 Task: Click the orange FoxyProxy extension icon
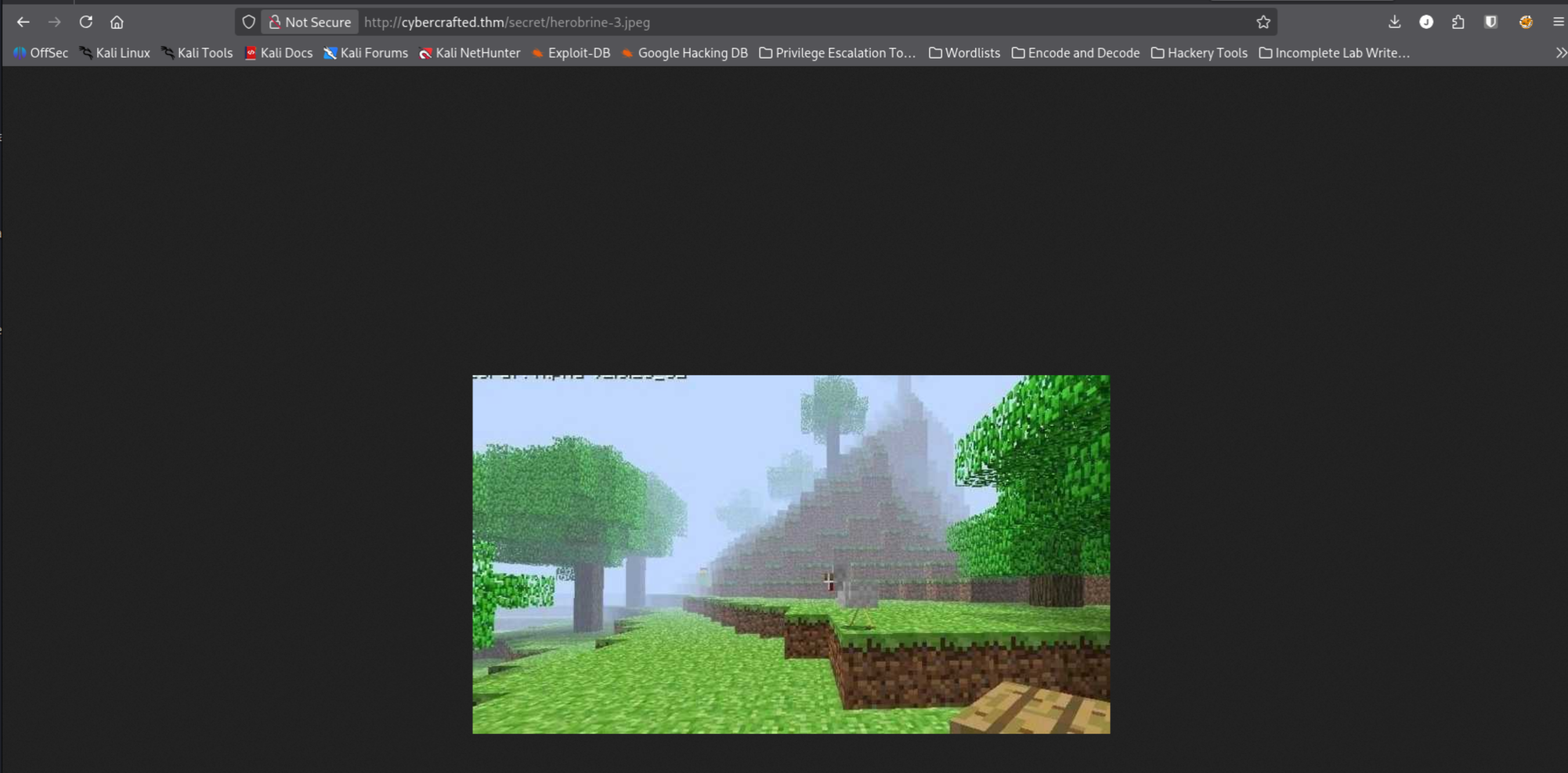tap(1526, 22)
